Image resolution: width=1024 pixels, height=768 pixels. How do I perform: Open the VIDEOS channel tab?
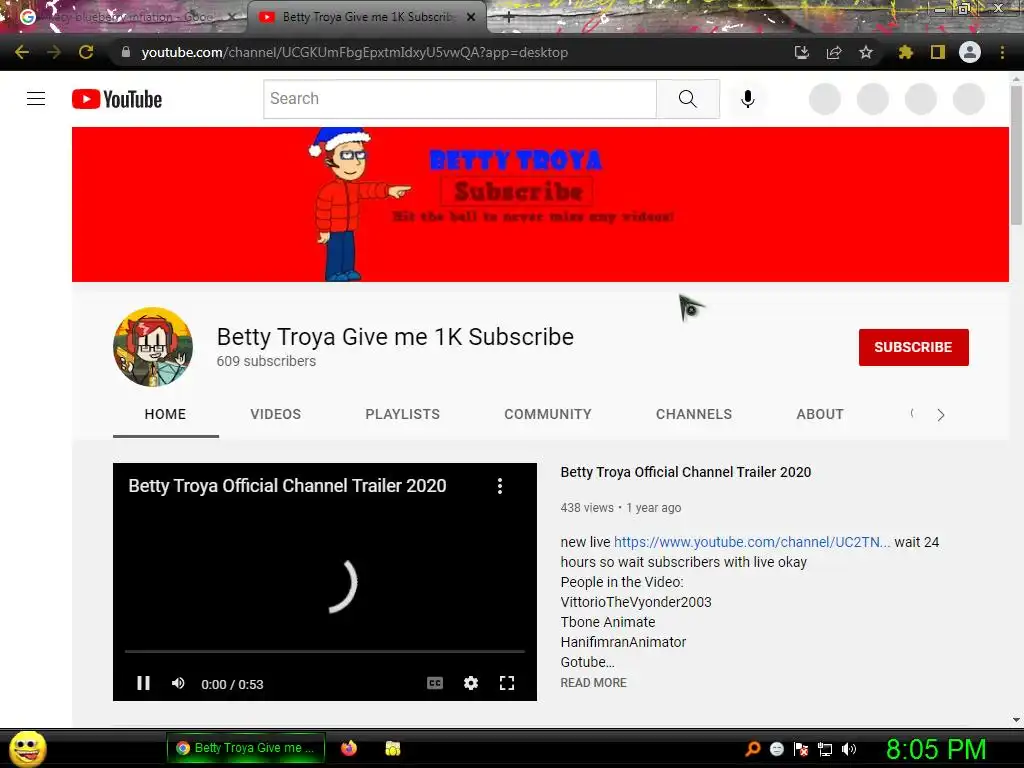[x=276, y=414]
